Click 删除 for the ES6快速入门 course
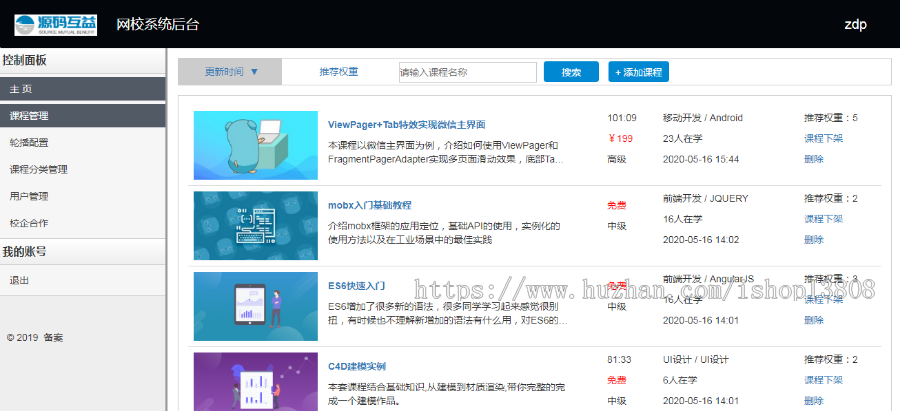The width and height of the screenshot is (900, 411). (x=813, y=320)
